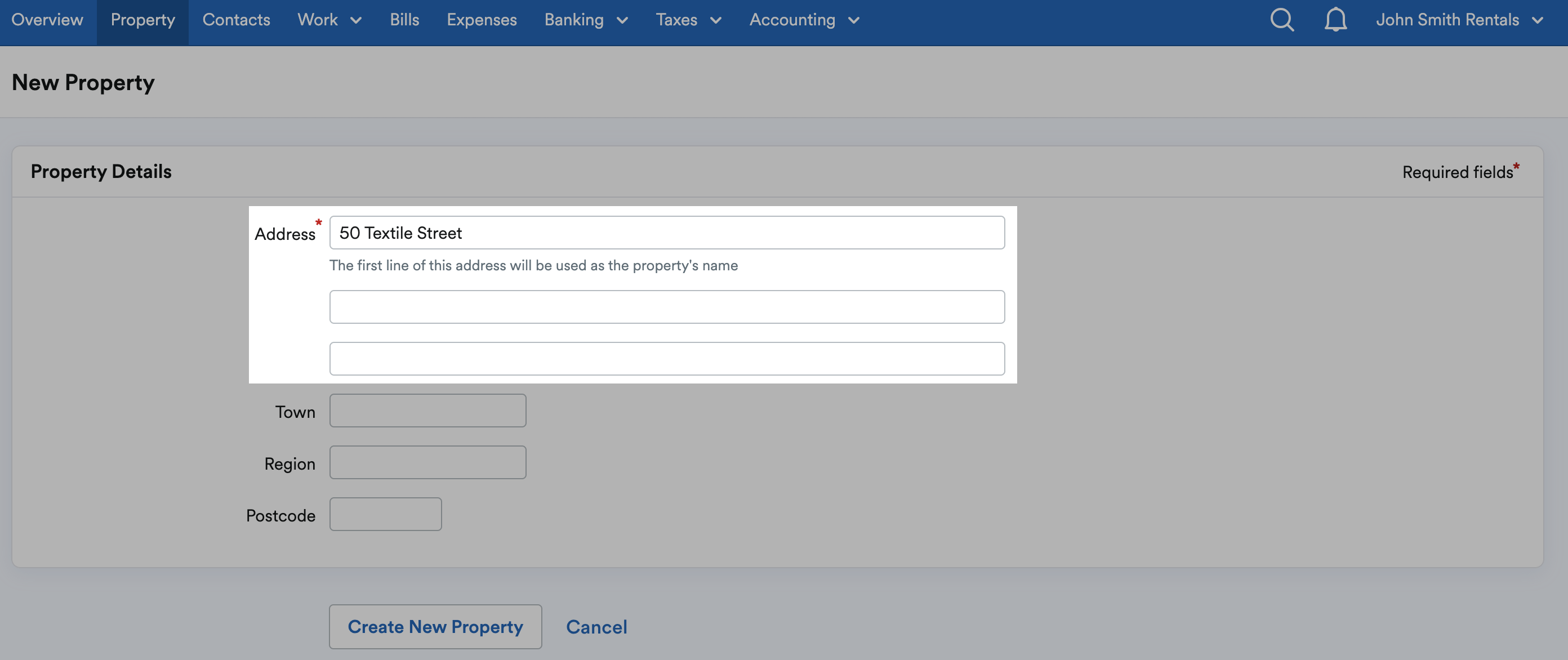Screen dimensions: 1568x660
Task: Open the Bills section
Action: [x=404, y=20]
